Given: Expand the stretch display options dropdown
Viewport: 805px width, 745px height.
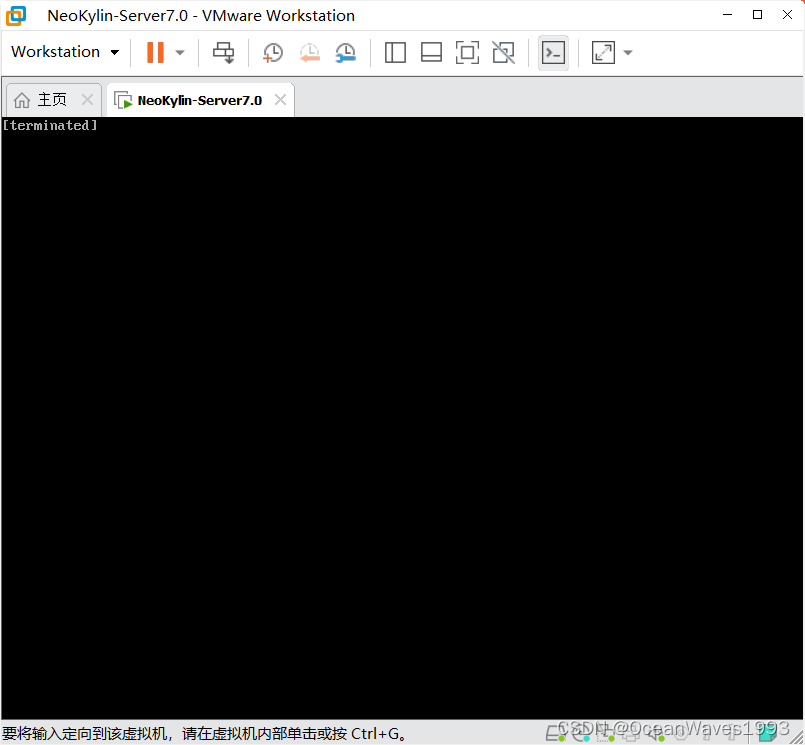Looking at the screenshot, I should (x=627, y=52).
